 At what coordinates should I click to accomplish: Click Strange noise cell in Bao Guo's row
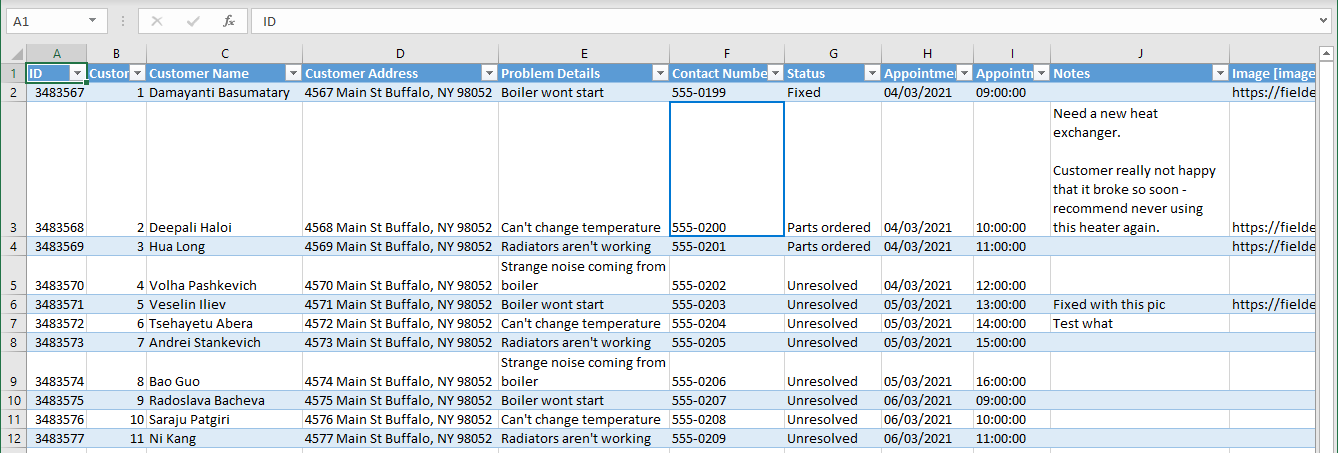584,371
